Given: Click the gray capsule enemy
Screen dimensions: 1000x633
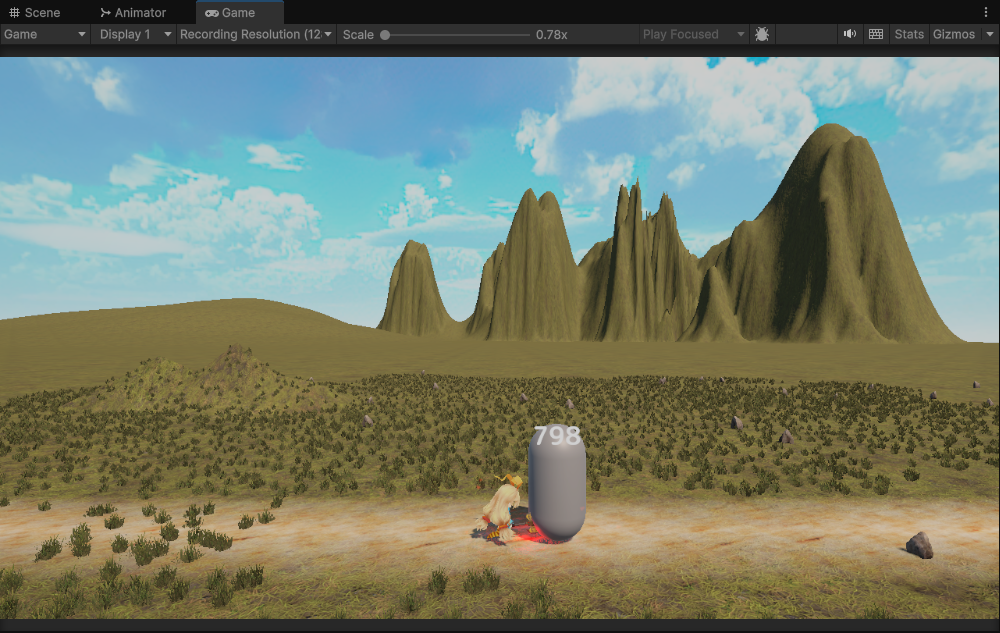Looking at the screenshot, I should (x=556, y=490).
